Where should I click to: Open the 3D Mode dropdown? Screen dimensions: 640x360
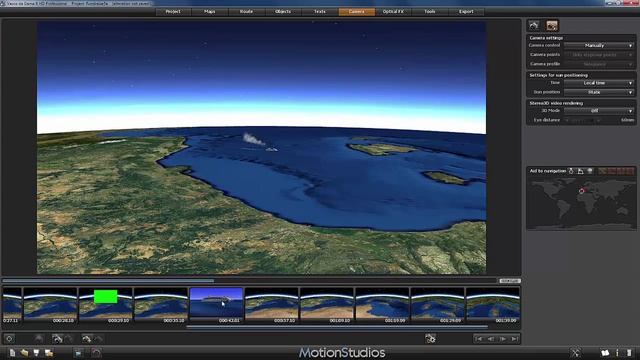(599, 111)
